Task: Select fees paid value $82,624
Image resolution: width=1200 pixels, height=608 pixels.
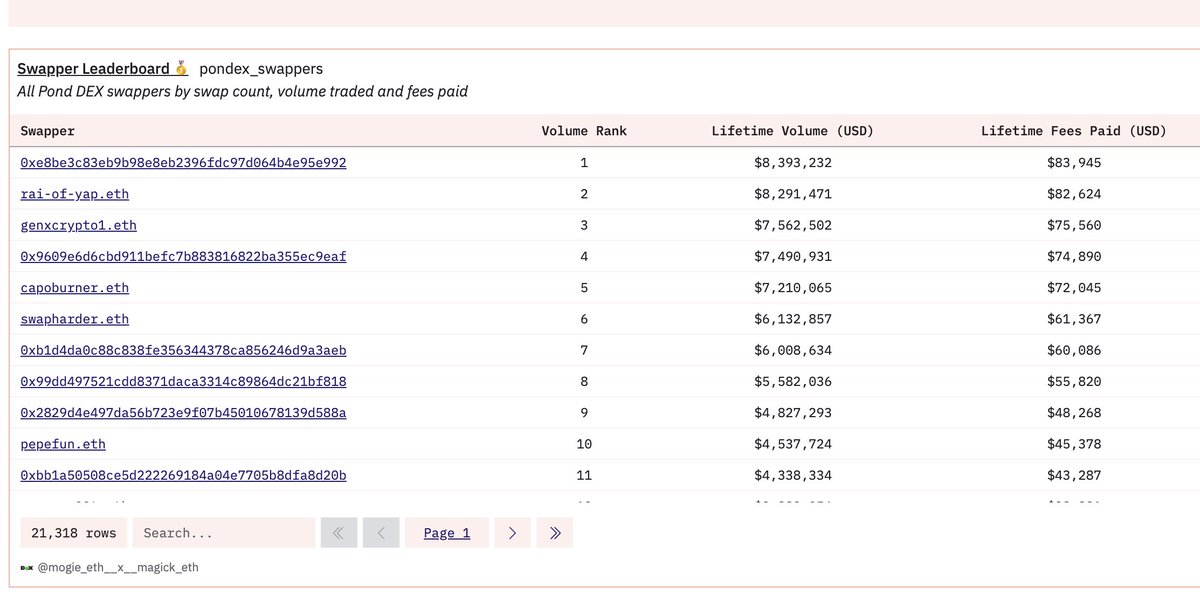Action: click(1074, 194)
